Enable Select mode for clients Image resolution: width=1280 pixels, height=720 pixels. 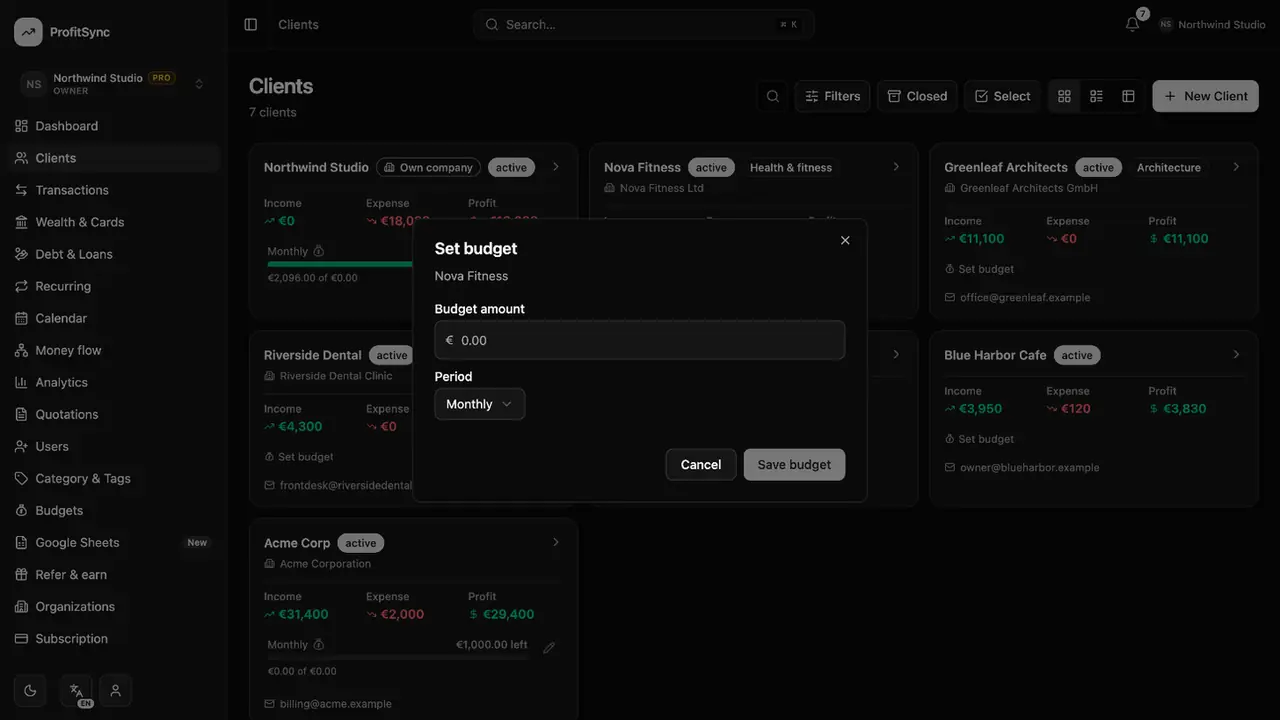tap(1002, 96)
